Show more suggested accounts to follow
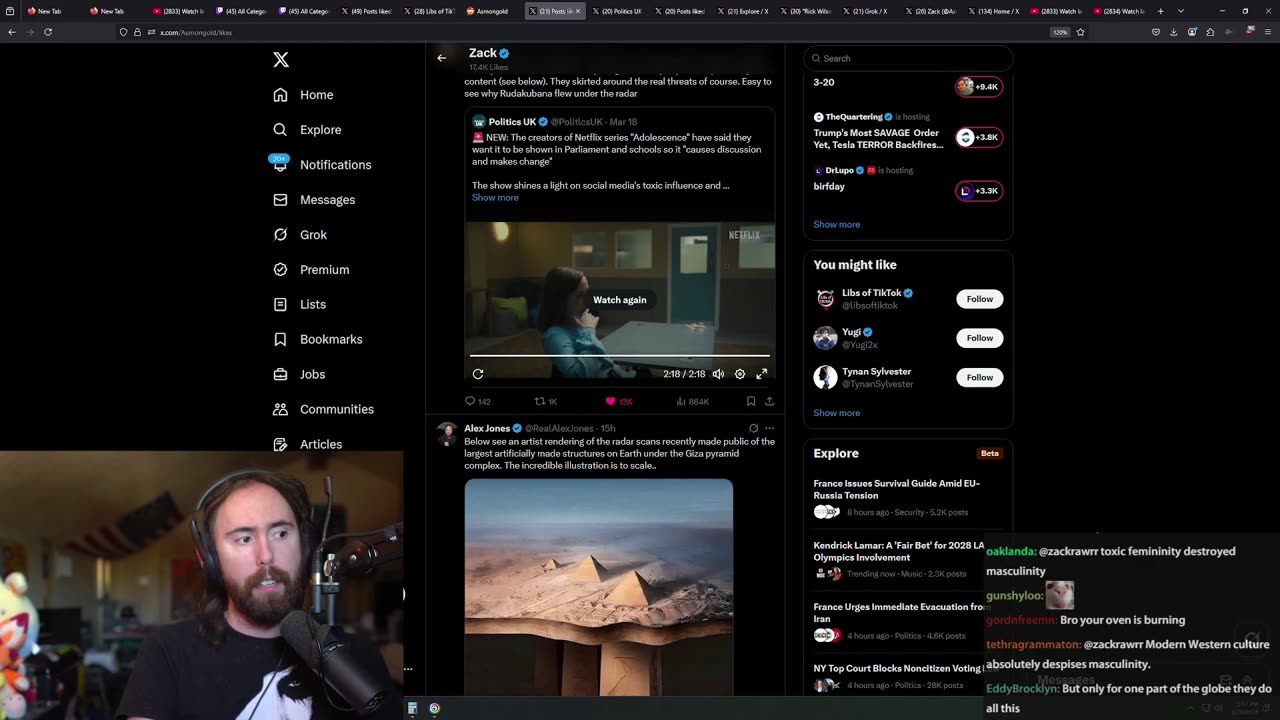This screenshot has height=720, width=1280. 837,413
